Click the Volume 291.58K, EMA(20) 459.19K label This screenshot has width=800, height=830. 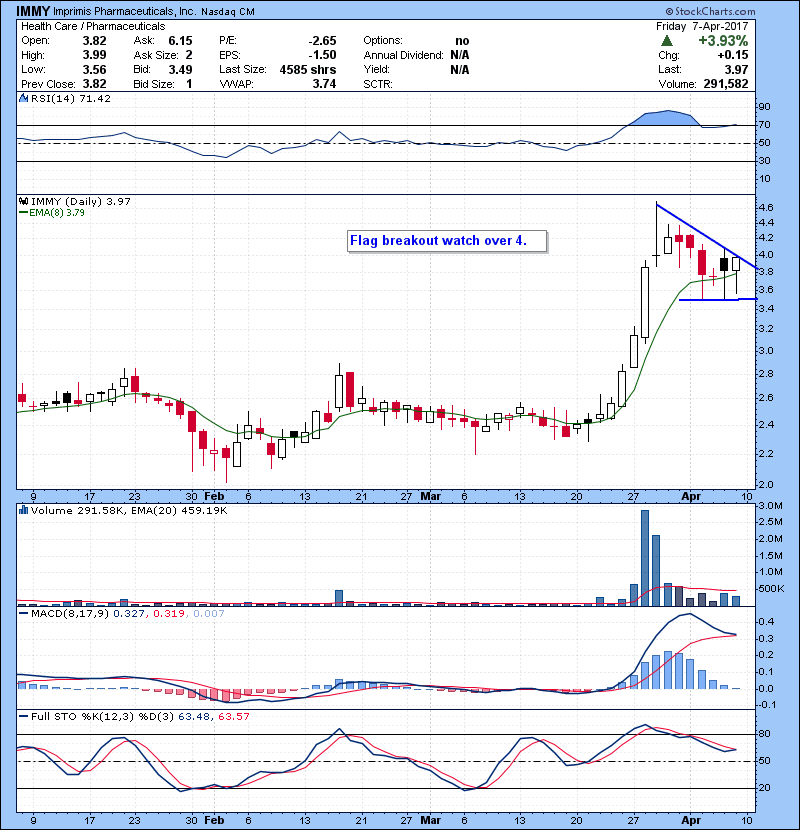pyautogui.click(x=129, y=510)
